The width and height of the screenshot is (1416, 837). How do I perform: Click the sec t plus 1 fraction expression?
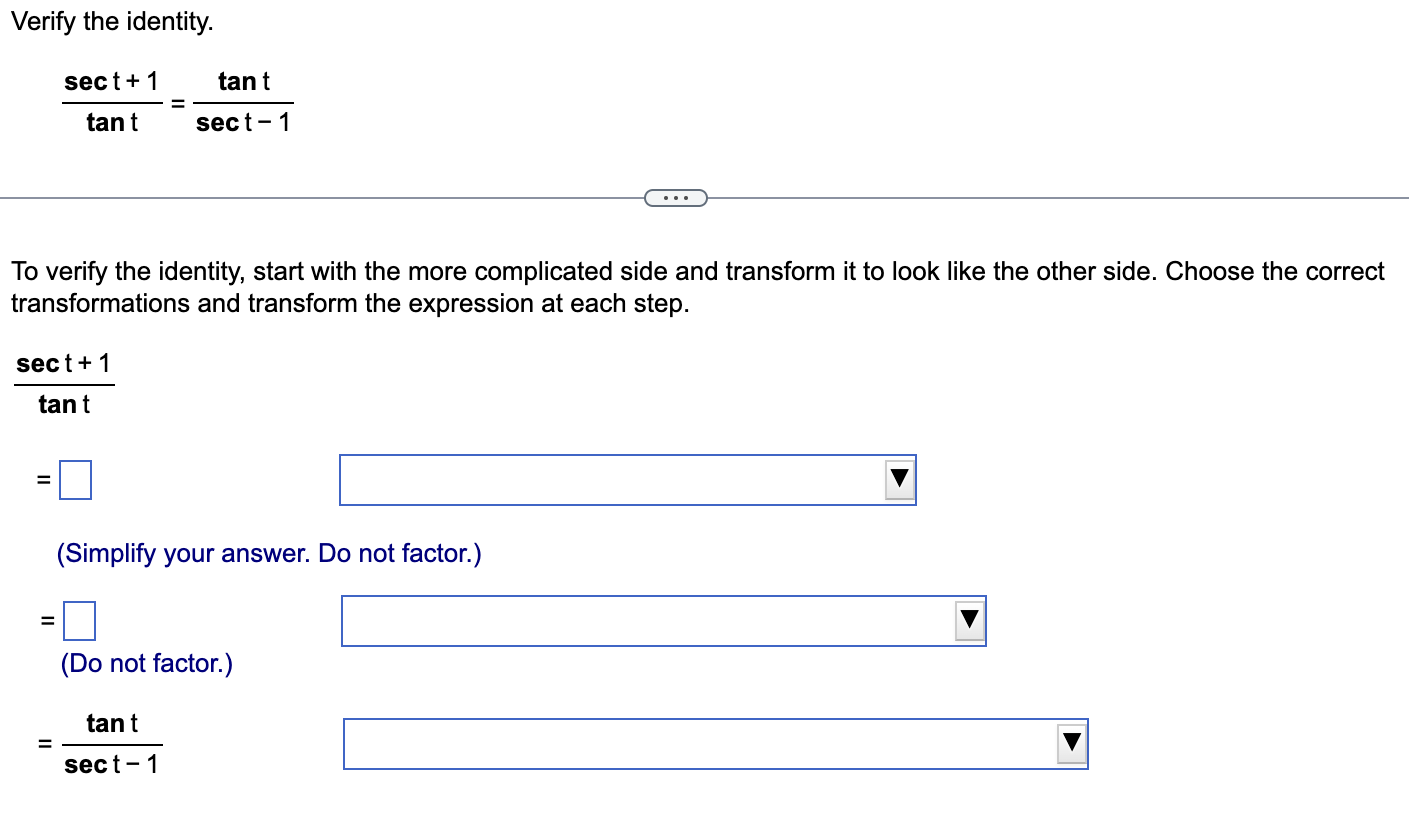click(x=63, y=382)
